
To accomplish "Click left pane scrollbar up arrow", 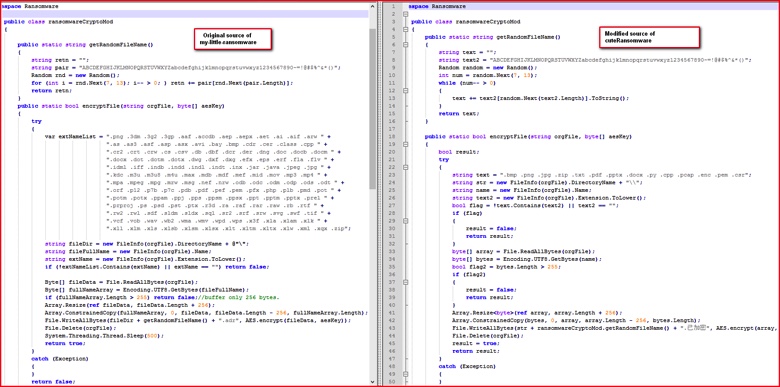I will pos(373,6).
